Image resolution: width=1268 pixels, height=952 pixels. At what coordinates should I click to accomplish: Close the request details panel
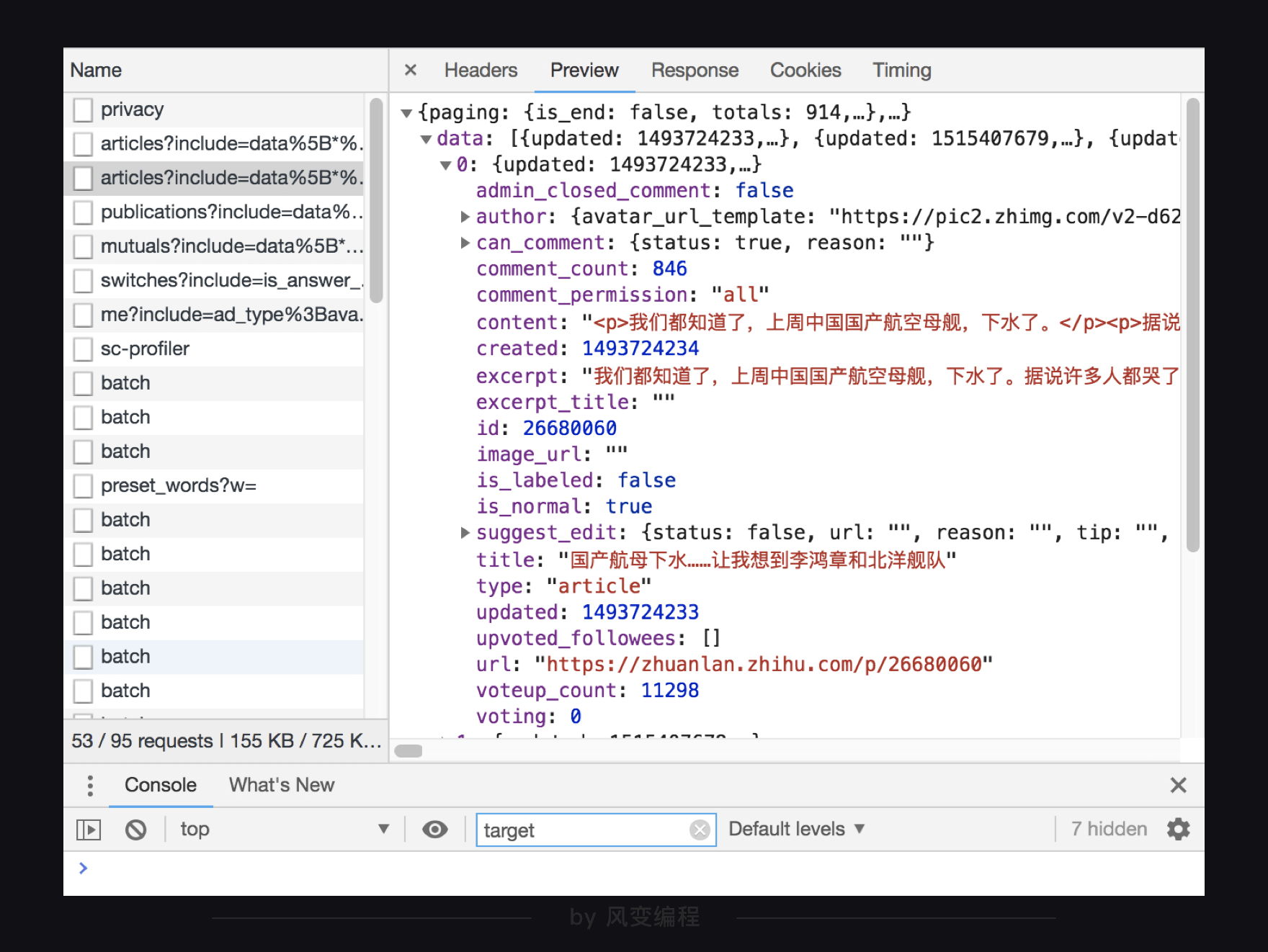pos(411,70)
